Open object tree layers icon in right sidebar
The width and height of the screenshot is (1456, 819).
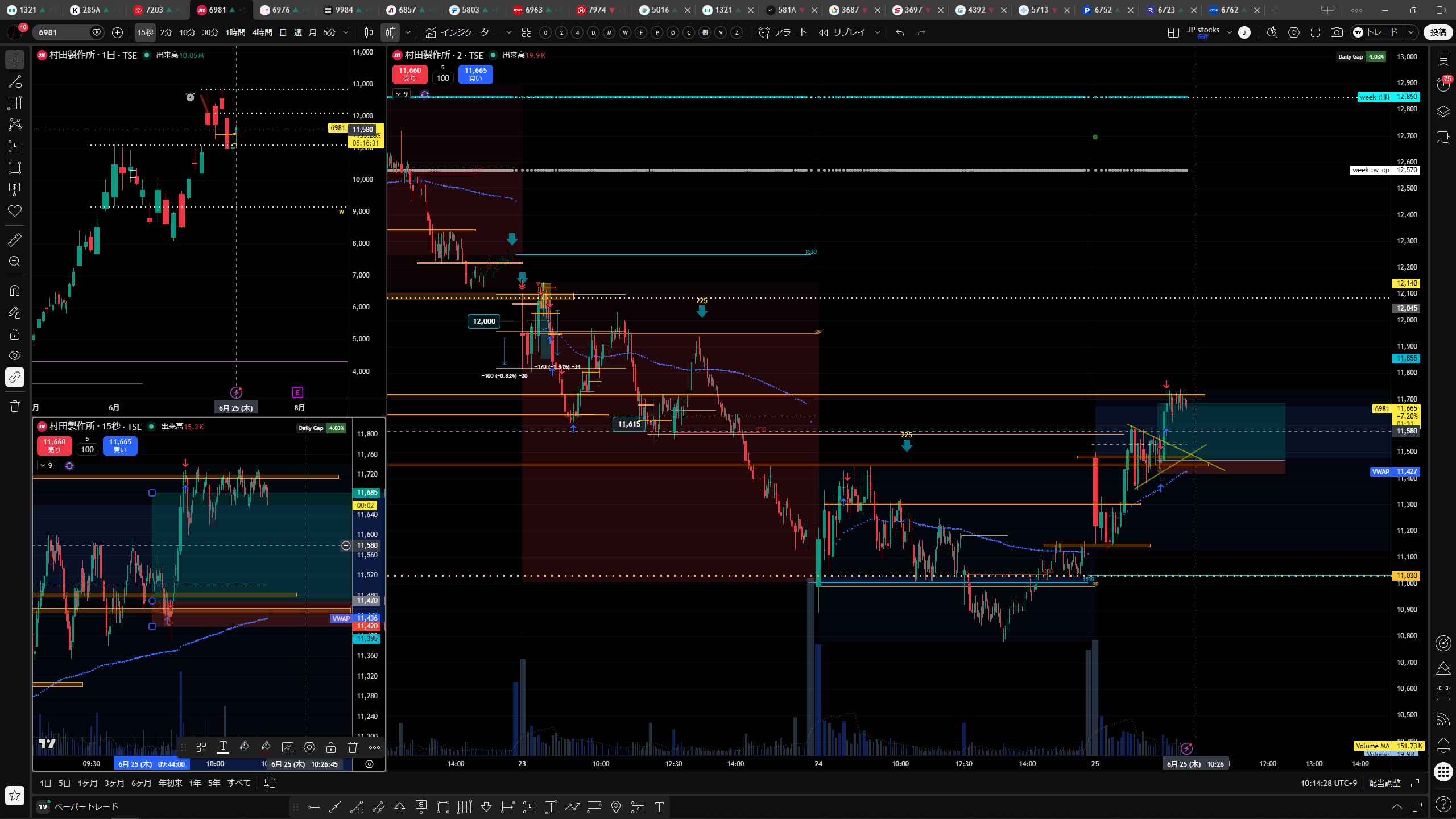[x=1443, y=111]
